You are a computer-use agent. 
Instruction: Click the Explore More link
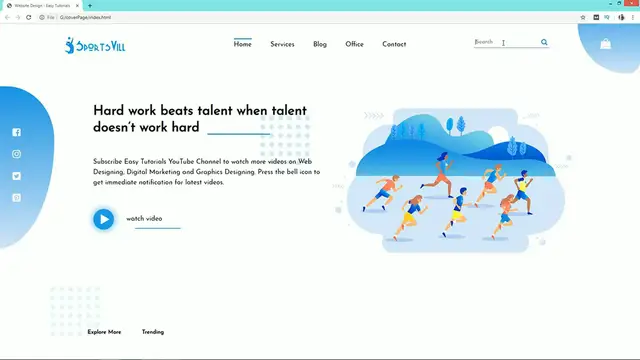[x=104, y=332]
